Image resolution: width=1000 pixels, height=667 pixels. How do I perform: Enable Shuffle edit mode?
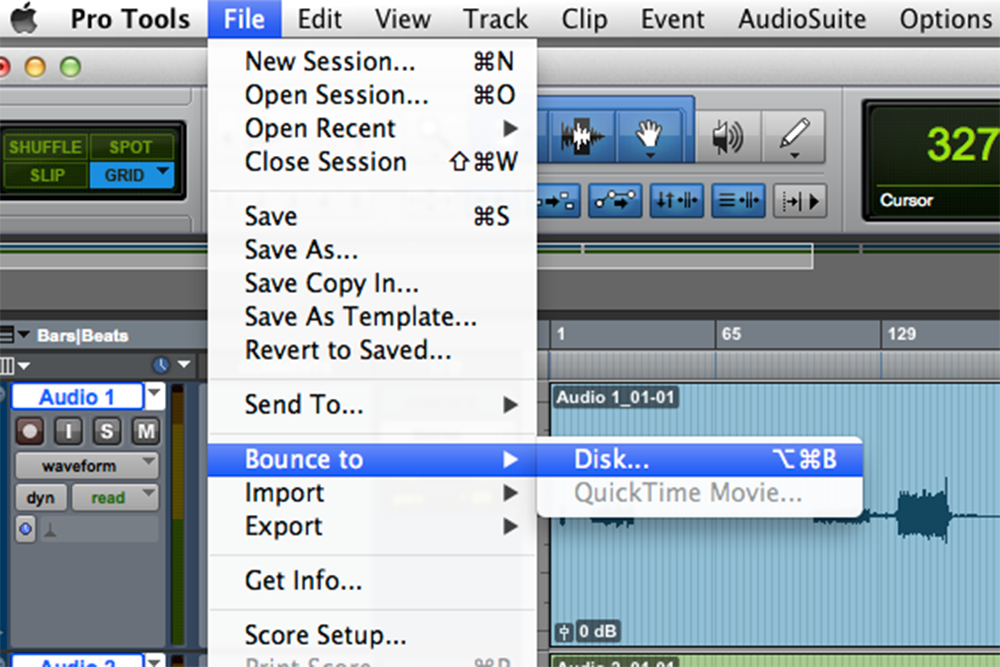(x=45, y=147)
